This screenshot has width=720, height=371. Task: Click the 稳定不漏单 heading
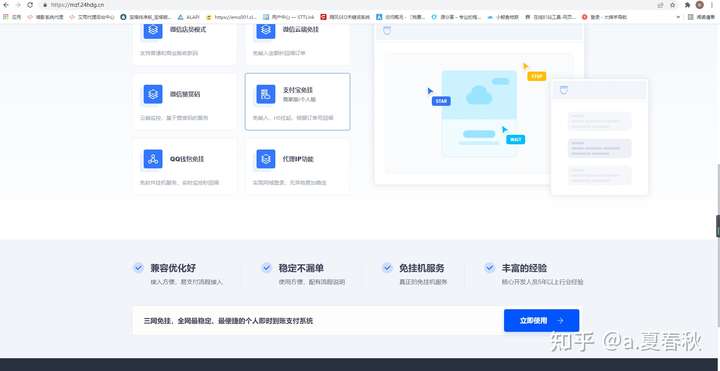pyautogui.click(x=301, y=268)
